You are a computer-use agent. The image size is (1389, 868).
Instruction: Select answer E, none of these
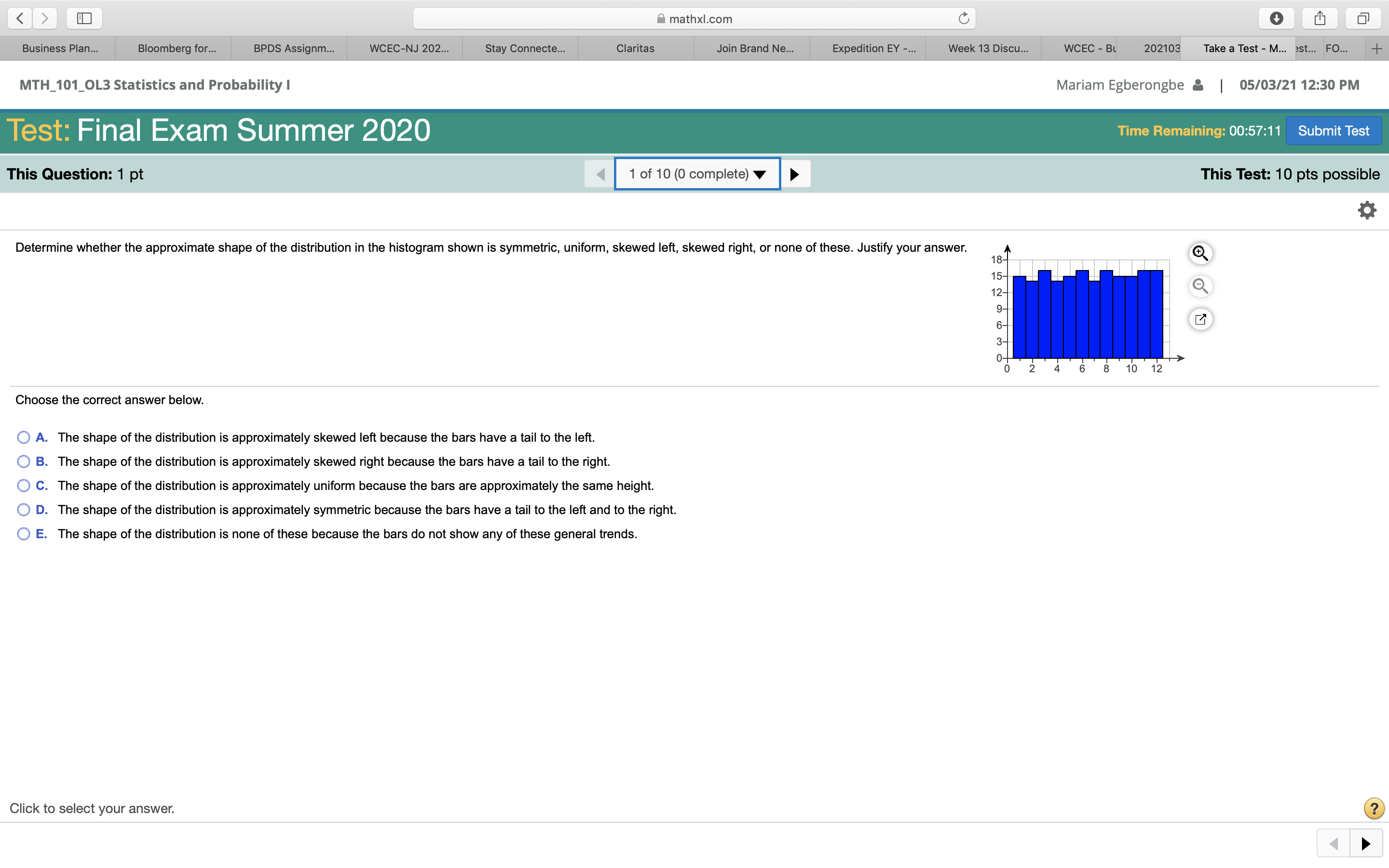pos(24,534)
